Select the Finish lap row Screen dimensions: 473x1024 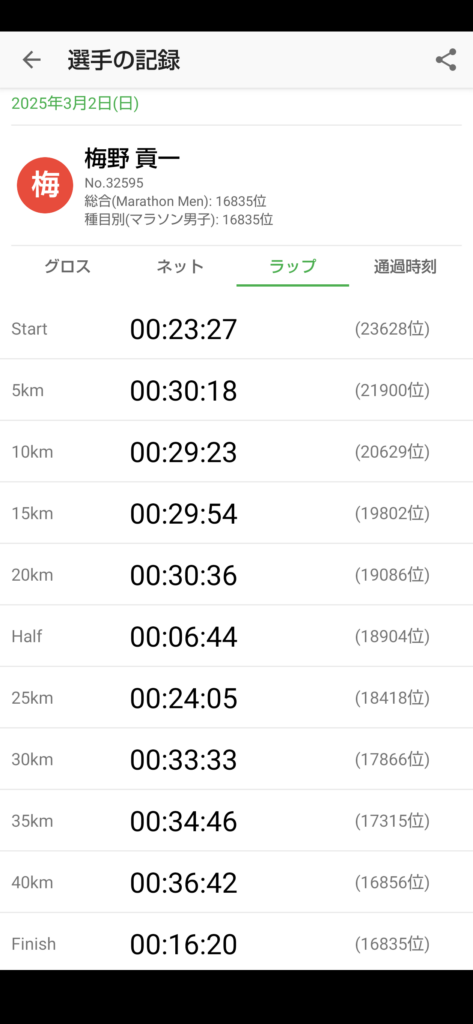click(x=236, y=942)
